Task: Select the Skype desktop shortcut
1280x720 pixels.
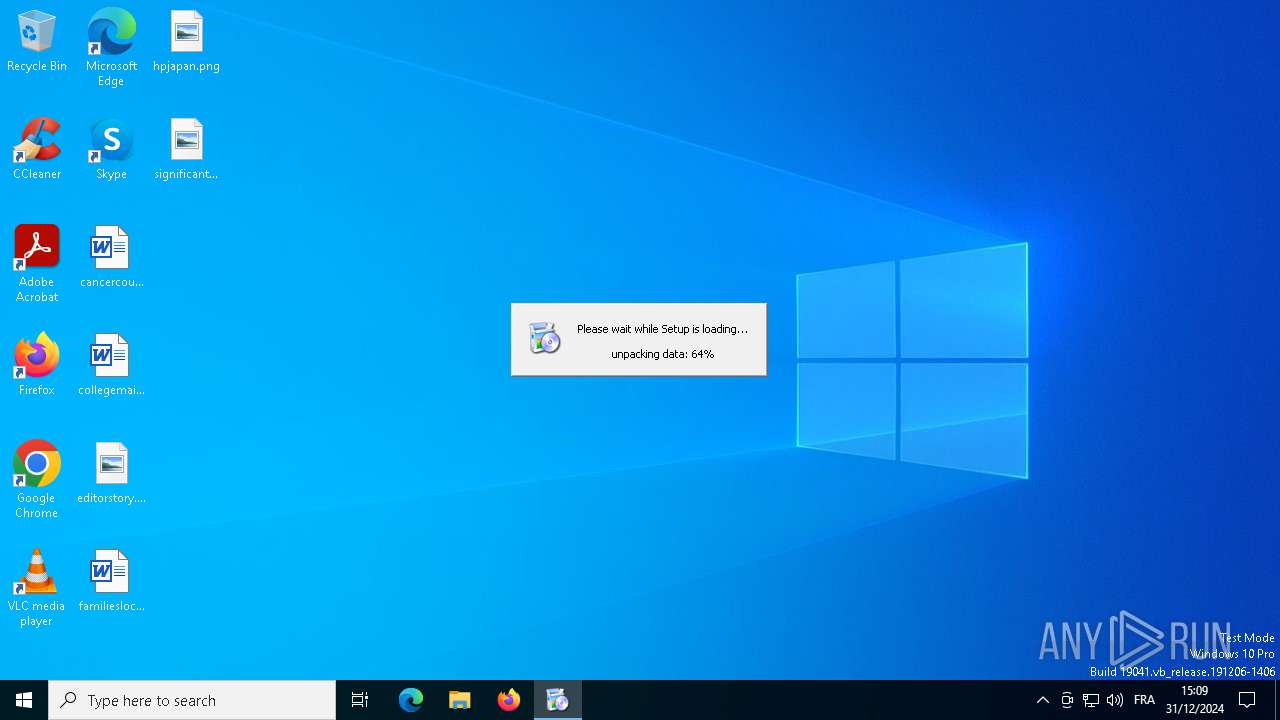Action: [x=111, y=150]
